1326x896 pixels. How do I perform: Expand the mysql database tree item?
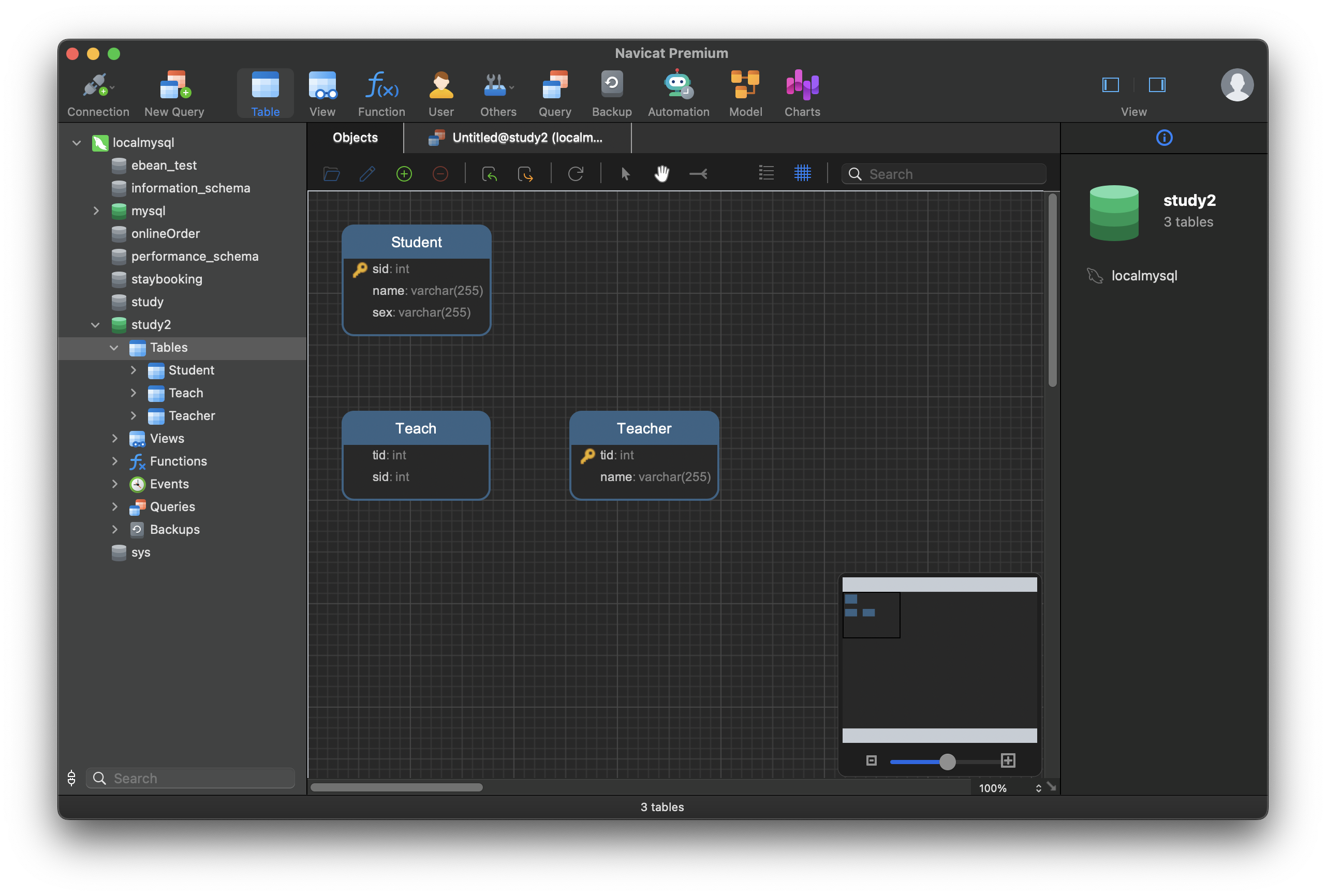click(94, 210)
